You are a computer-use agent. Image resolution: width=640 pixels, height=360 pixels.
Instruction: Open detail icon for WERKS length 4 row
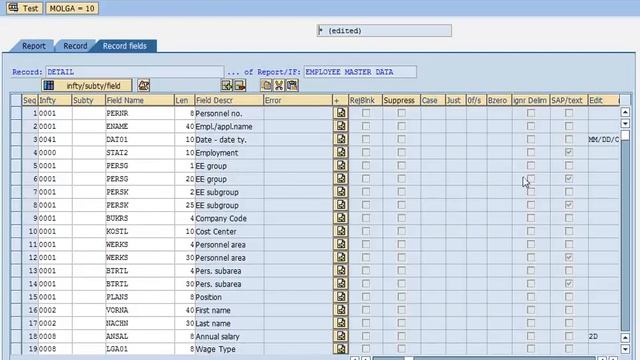point(340,244)
